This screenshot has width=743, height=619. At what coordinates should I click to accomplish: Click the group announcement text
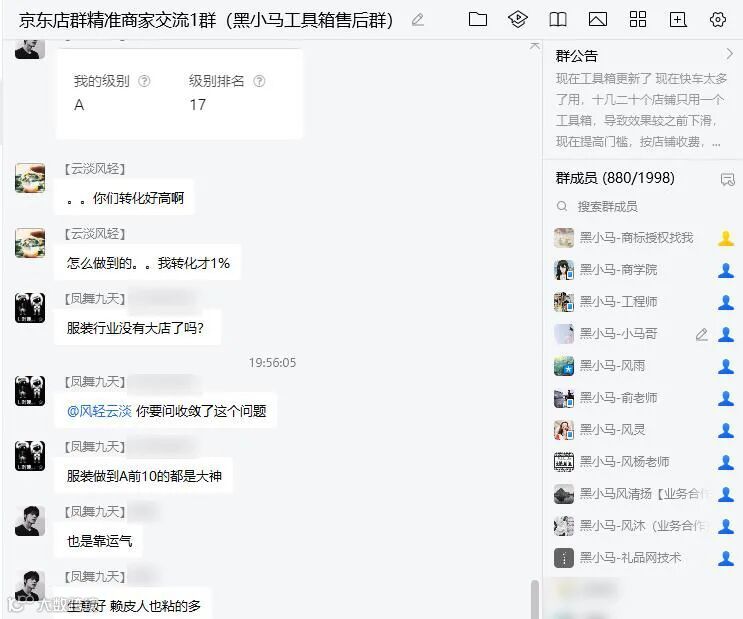[x=640, y=110]
